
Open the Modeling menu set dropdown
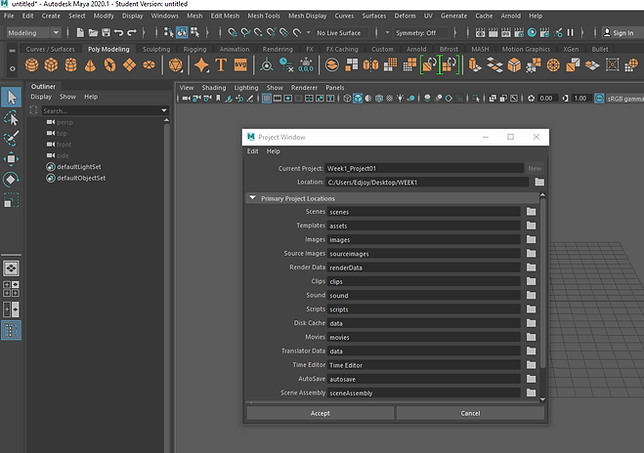pos(34,33)
